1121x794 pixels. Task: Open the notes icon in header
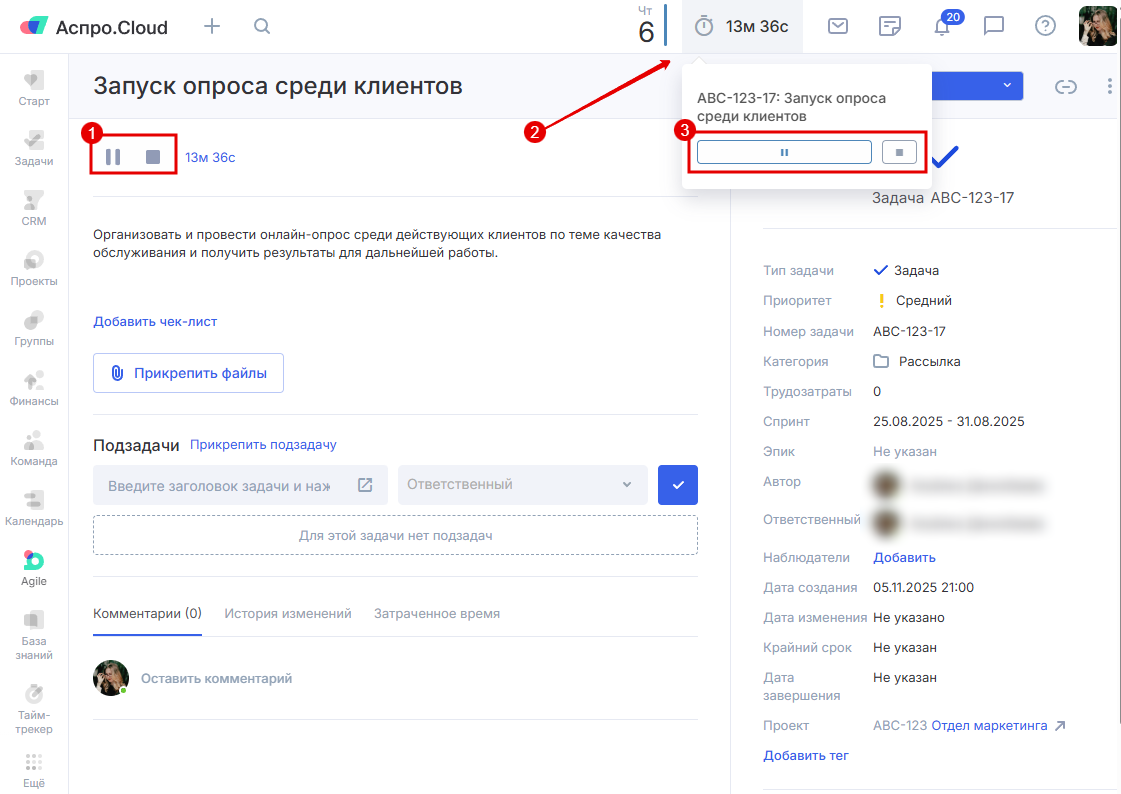(x=889, y=27)
